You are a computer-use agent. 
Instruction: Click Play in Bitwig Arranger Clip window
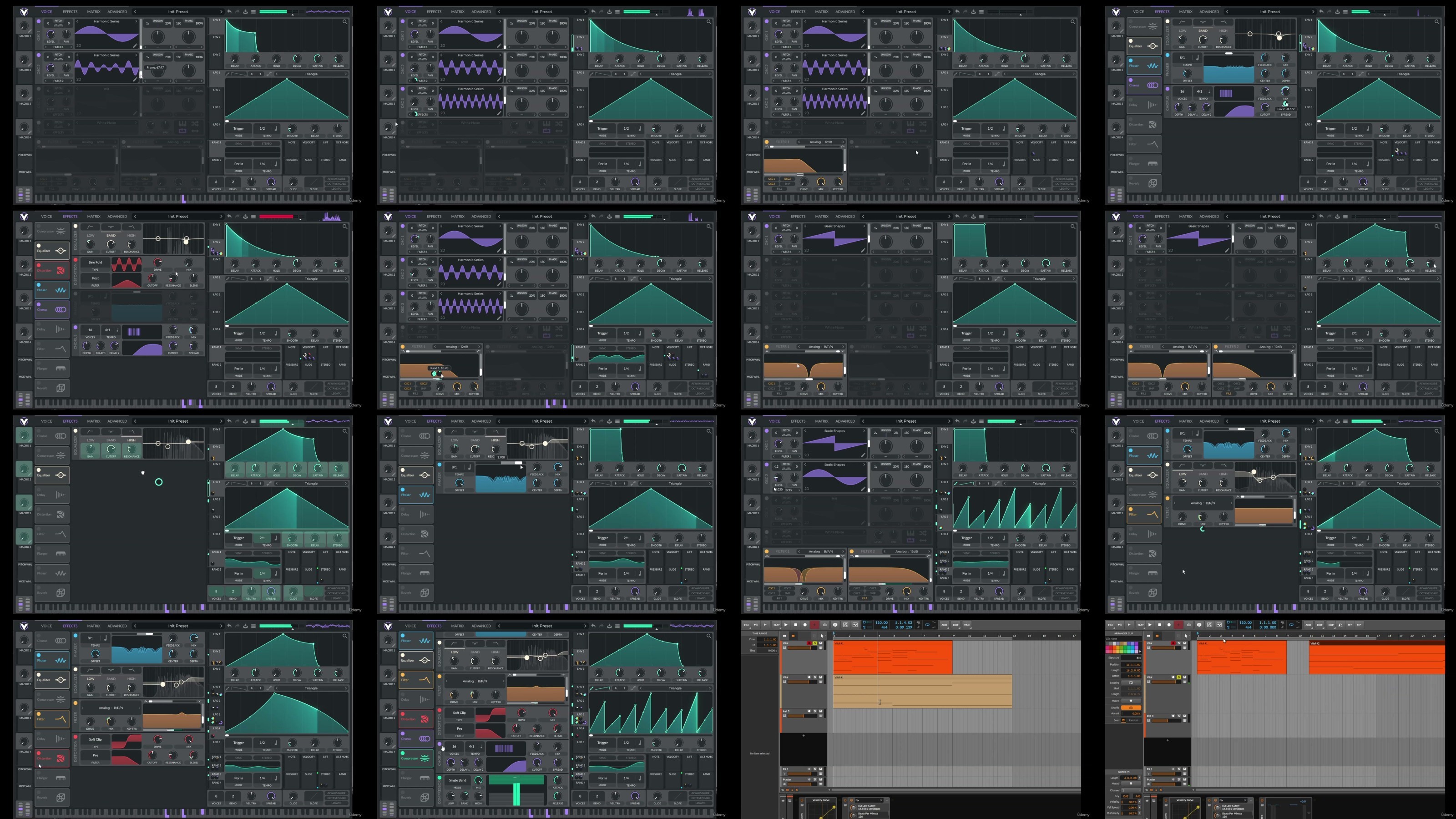(x=1150, y=625)
